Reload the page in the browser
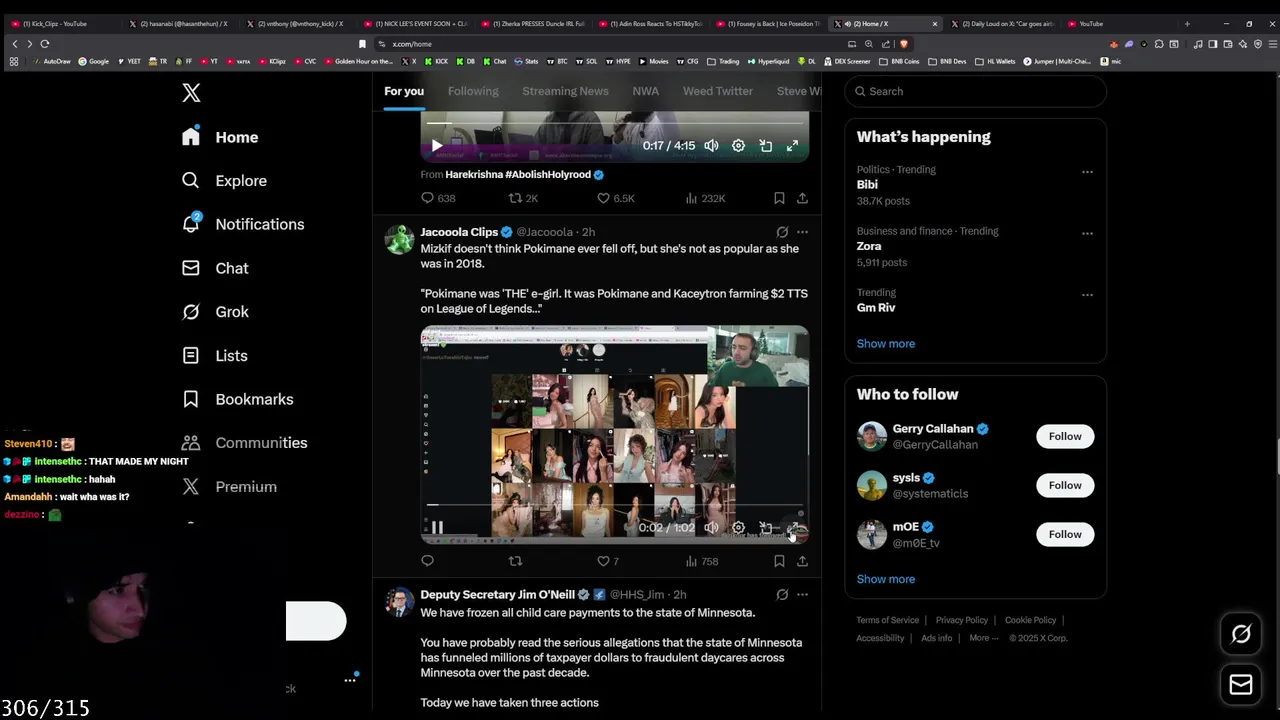The width and height of the screenshot is (1280, 720). coord(45,44)
